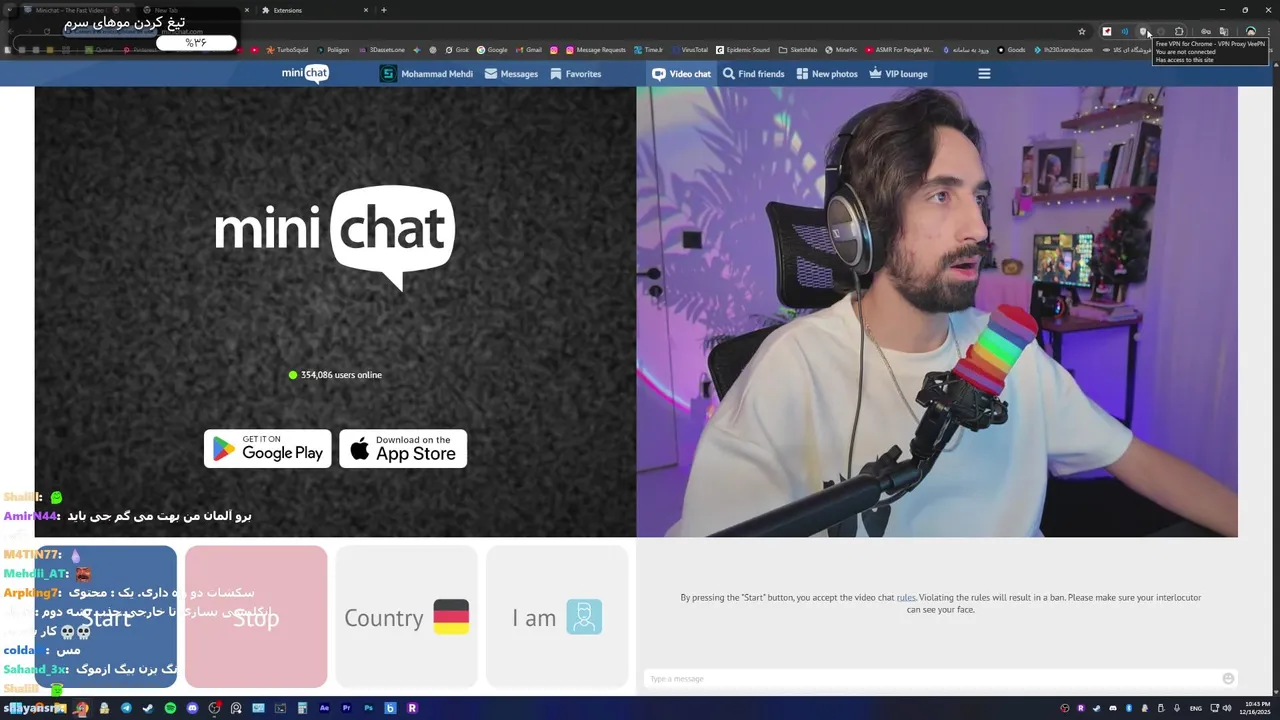Click the ENG language indicator

[x=1195, y=708]
